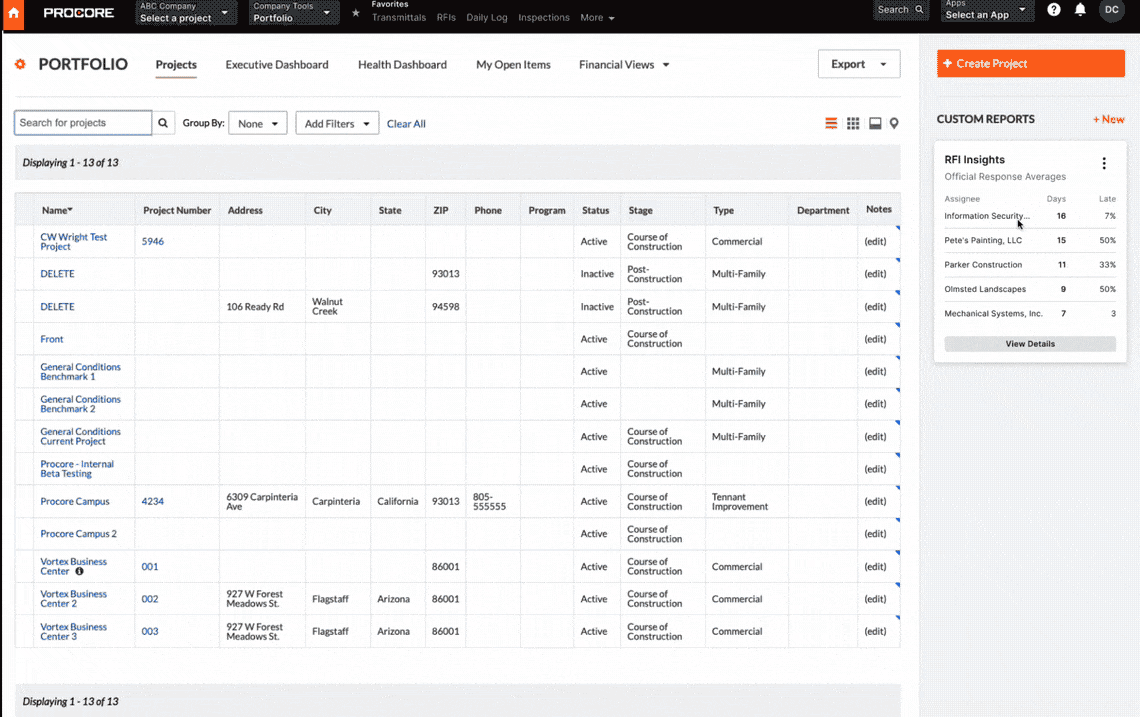The image size is (1140, 717).
Task: Open the Company Tools Portfolio dropdown
Action: tap(294, 12)
